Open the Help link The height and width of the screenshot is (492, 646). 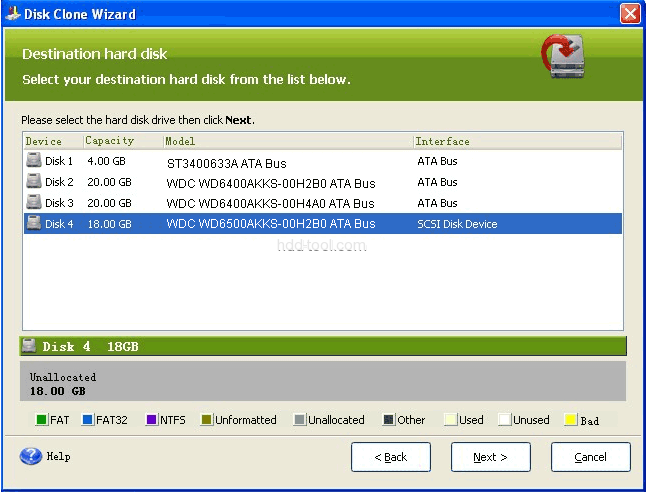tap(59, 457)
